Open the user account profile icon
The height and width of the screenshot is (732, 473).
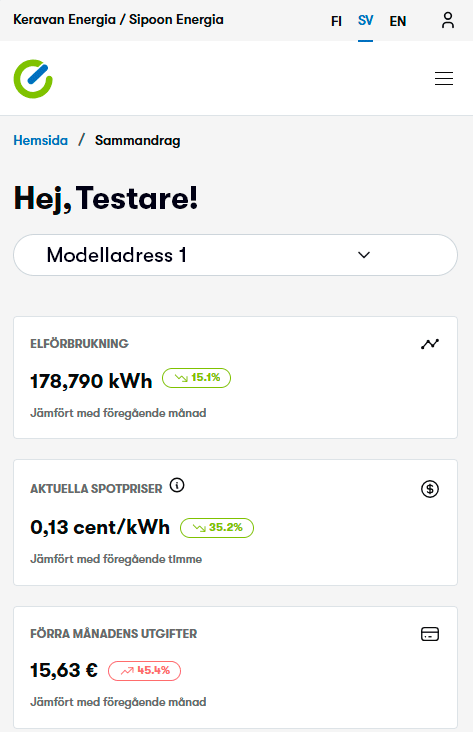448,20
